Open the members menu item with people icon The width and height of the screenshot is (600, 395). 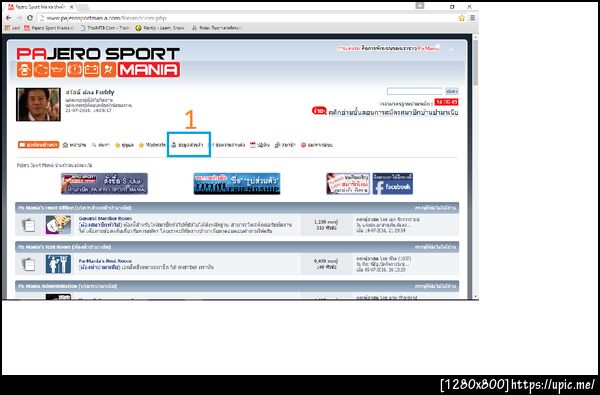click(285, 145)
